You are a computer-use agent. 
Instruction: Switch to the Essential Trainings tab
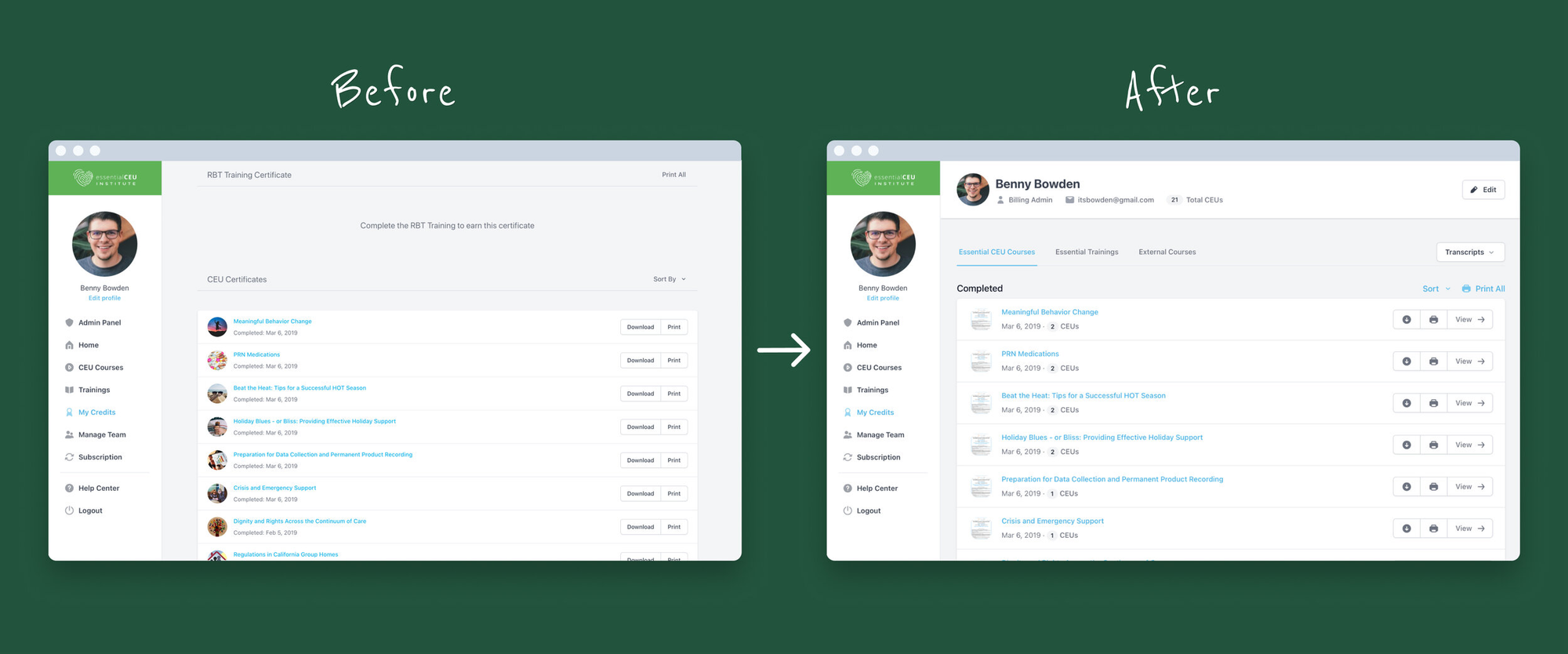1087,253
